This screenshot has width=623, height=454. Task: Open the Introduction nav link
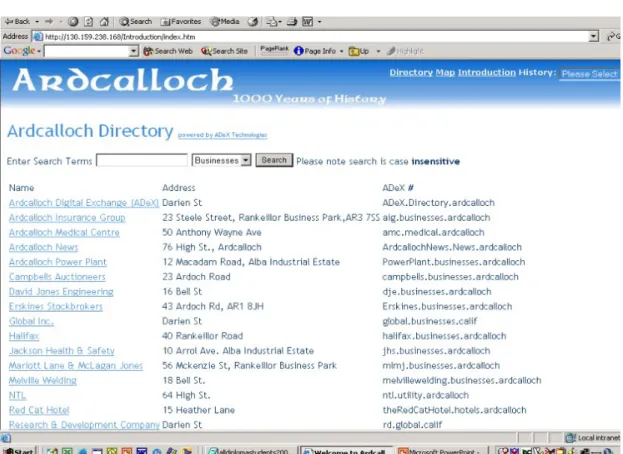487,73
